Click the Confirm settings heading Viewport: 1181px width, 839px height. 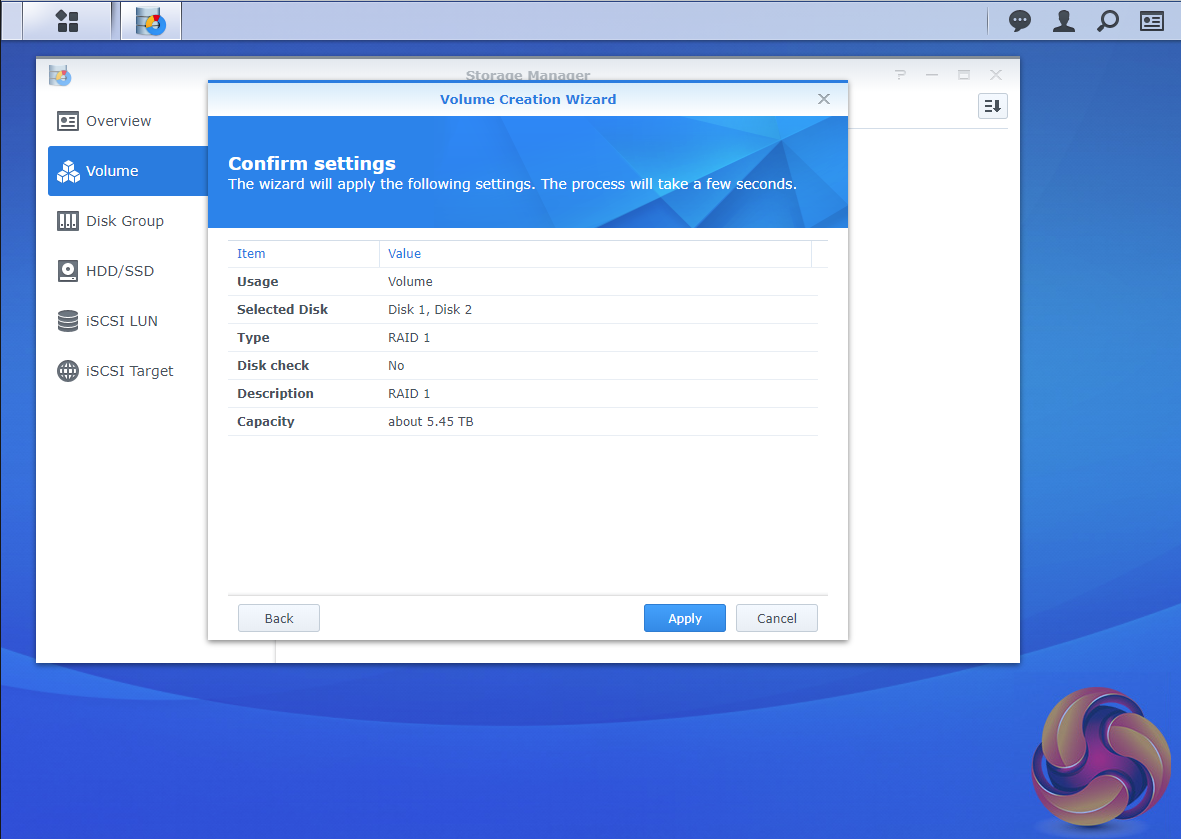[312, 163]
